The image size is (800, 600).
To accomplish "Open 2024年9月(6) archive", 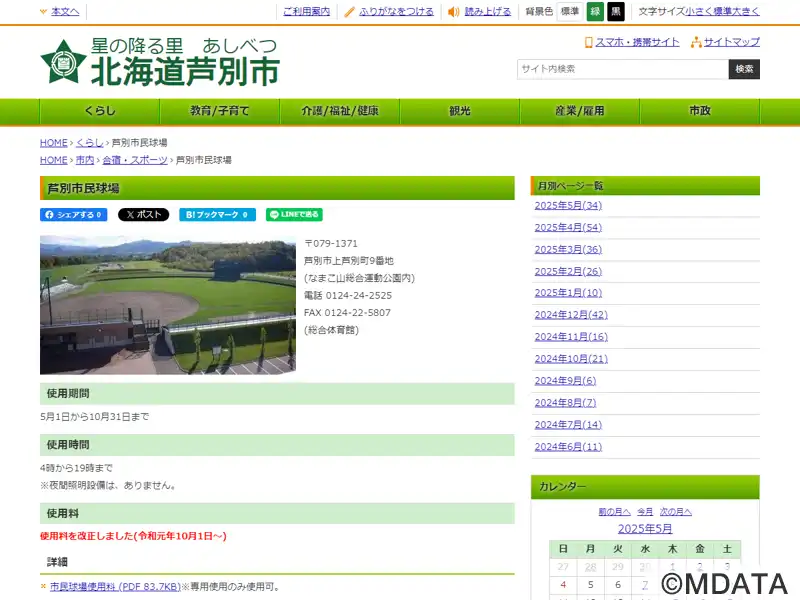I will 565,381.
